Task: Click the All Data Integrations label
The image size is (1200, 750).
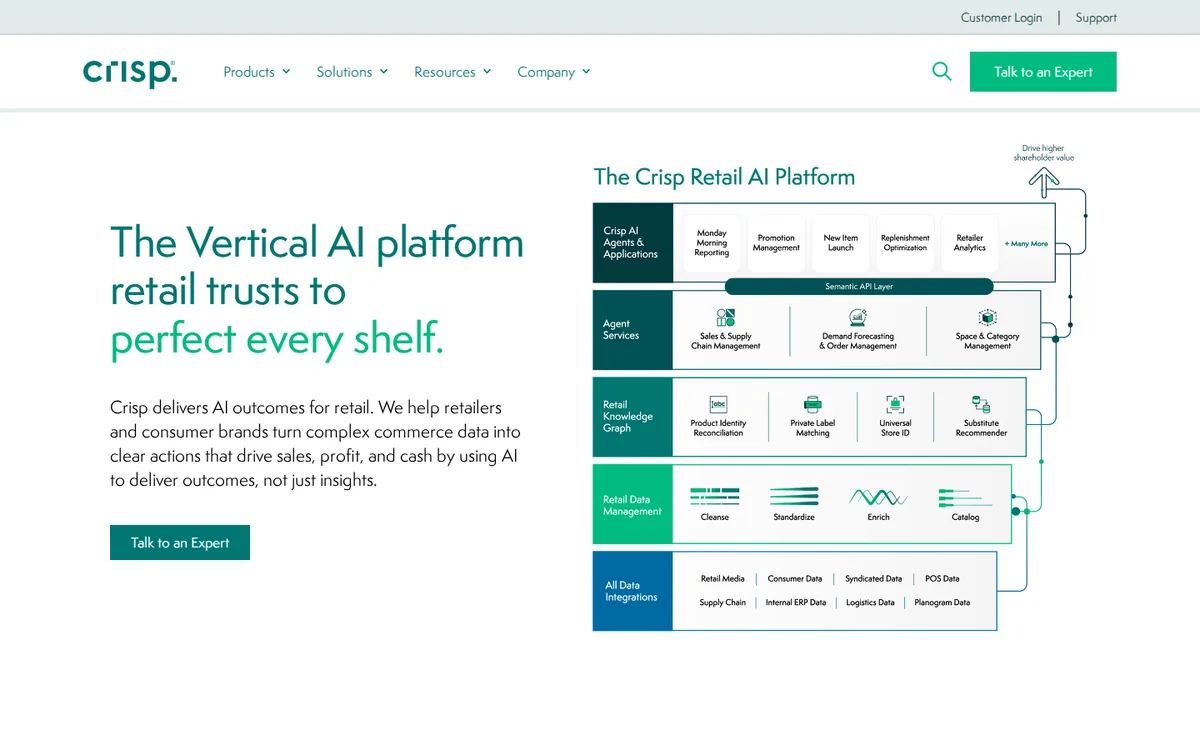Action: coord(631,591)
